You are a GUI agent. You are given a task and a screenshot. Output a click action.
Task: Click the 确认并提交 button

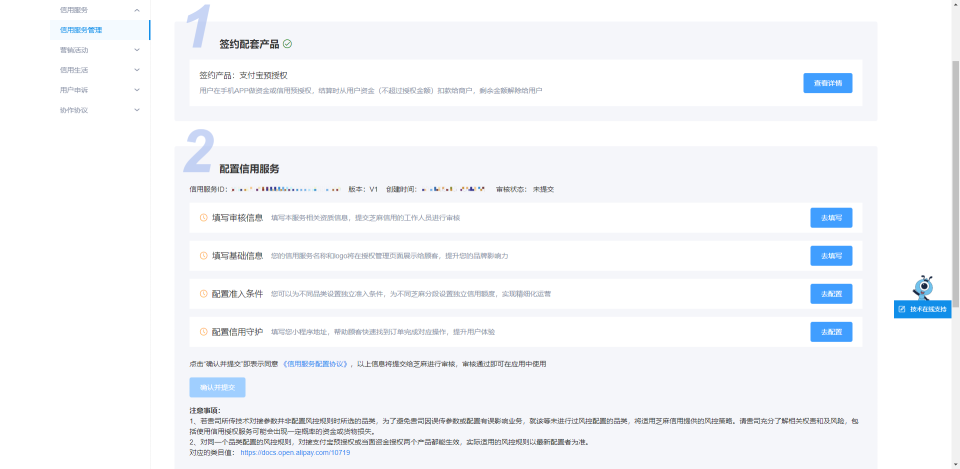217,387
